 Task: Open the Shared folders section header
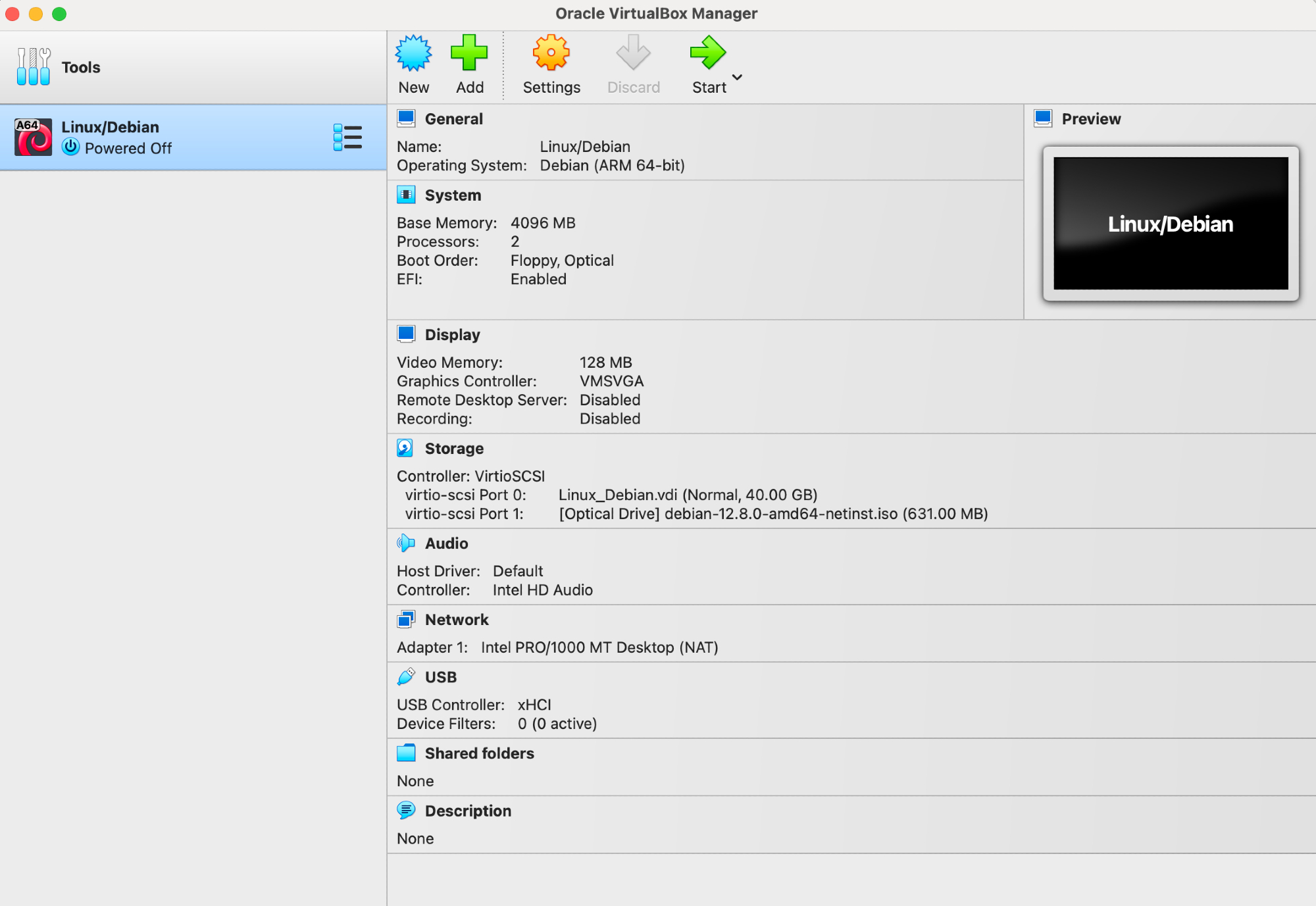click(479, 753)
